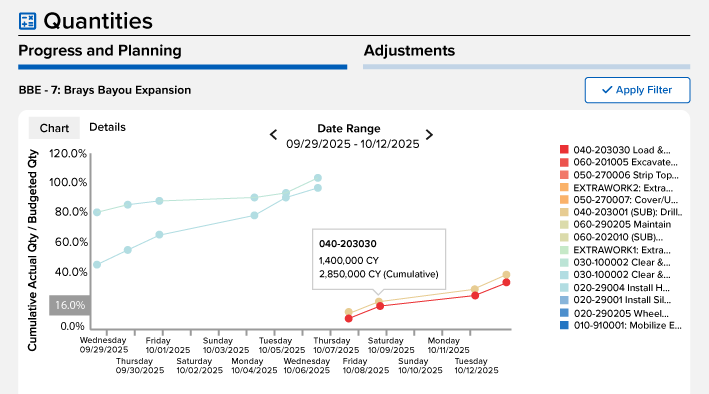Click the 16.0% axis value marker
The width and height of the screenshot is (709, 394).
tap(70, 305)
